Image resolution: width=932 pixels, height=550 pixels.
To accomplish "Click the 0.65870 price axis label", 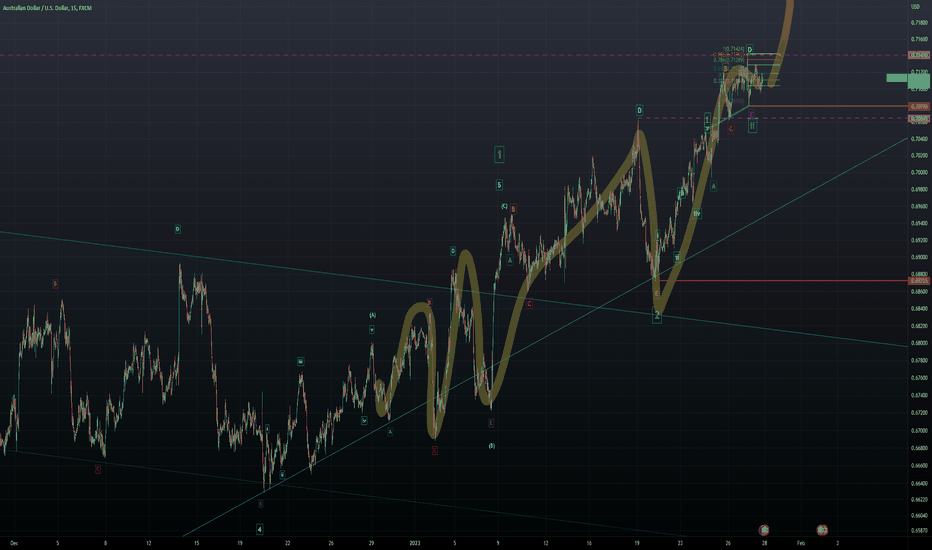I will coord(919,530).
